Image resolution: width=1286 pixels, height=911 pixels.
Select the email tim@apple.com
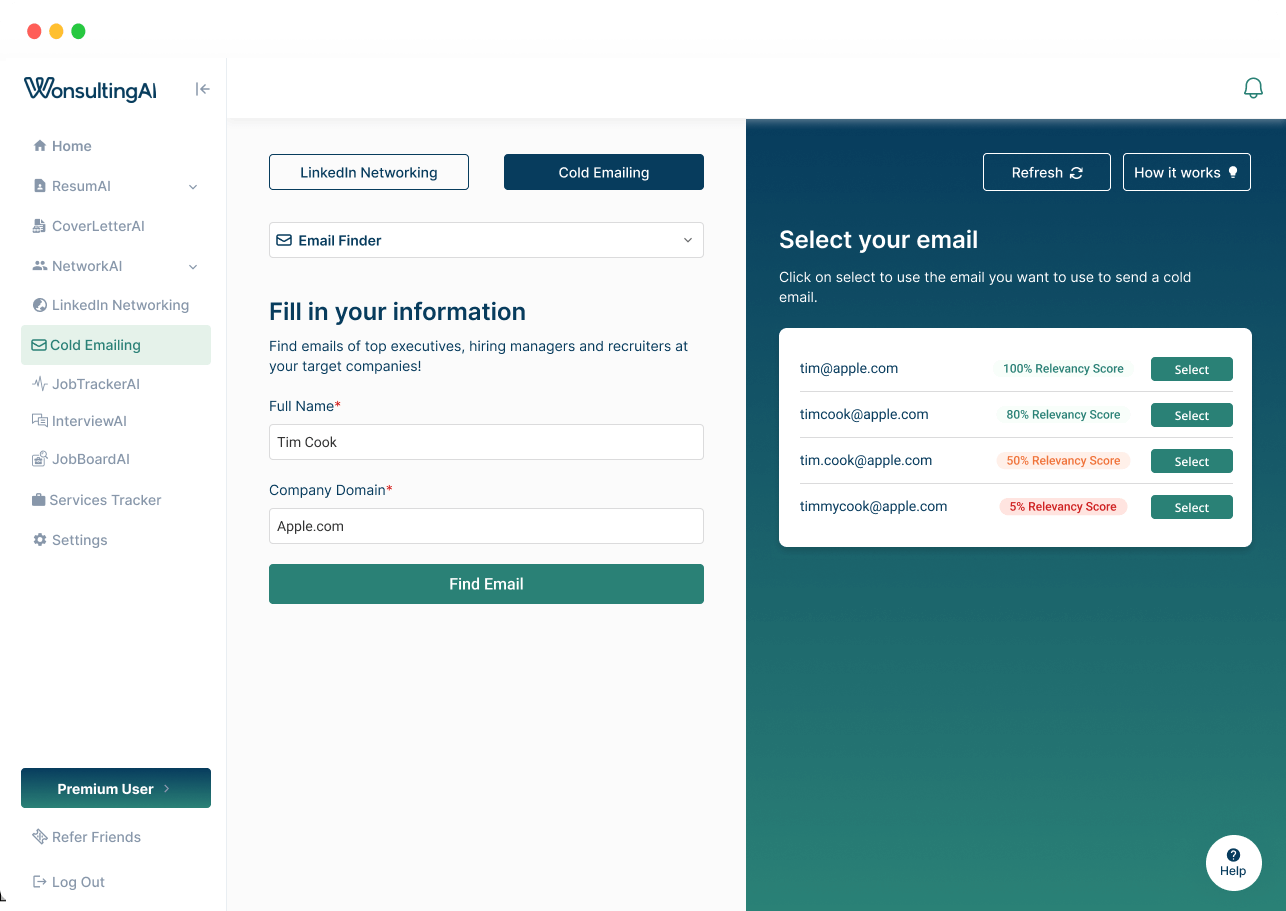pyautogui.click(x=1191, y=369)
